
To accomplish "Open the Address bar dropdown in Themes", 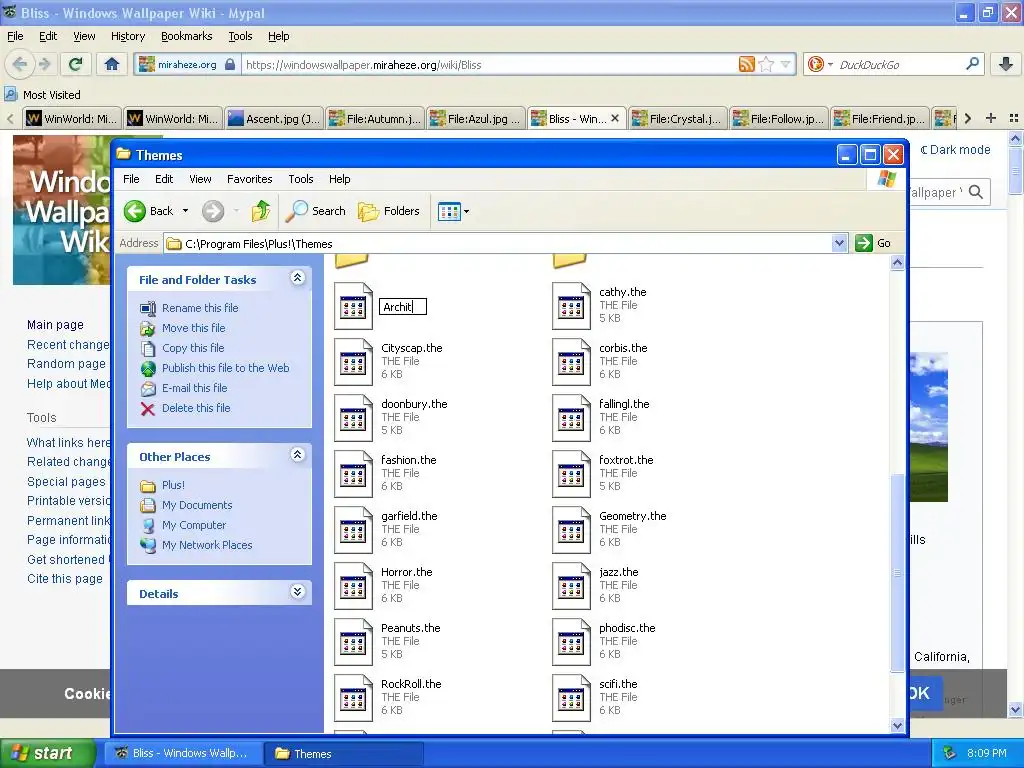I will click(x=840, y=244).
